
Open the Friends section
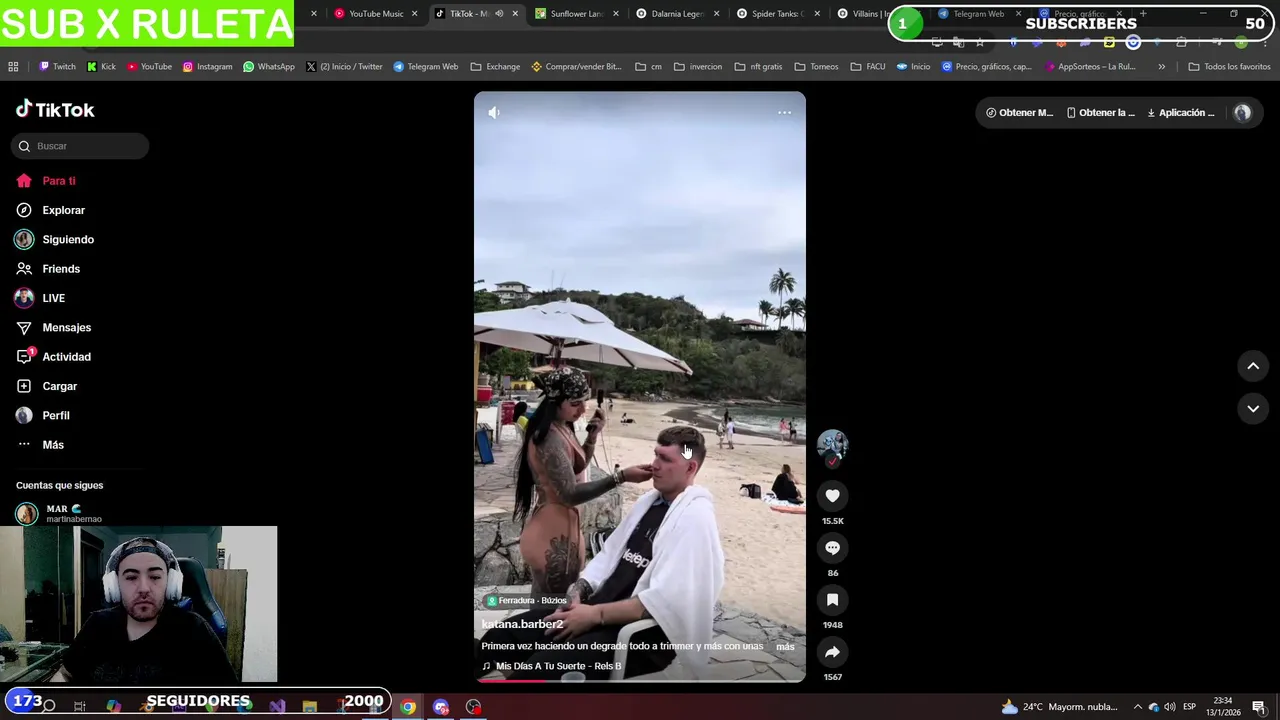(48, 269)
